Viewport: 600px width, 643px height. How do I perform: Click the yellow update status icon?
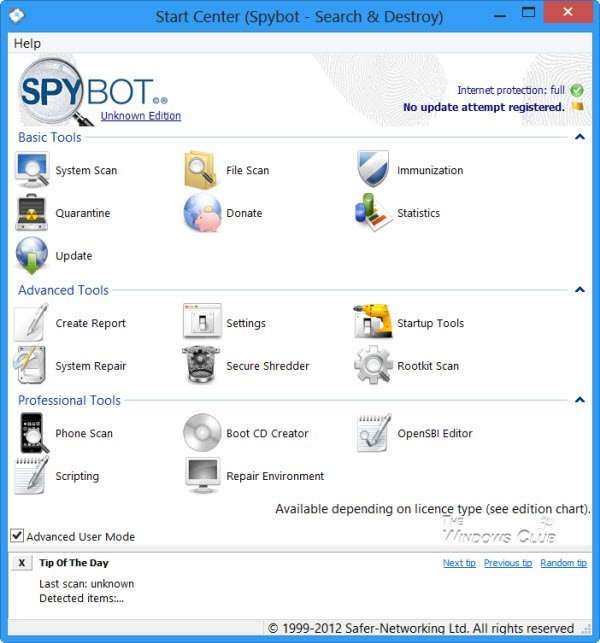578,106
